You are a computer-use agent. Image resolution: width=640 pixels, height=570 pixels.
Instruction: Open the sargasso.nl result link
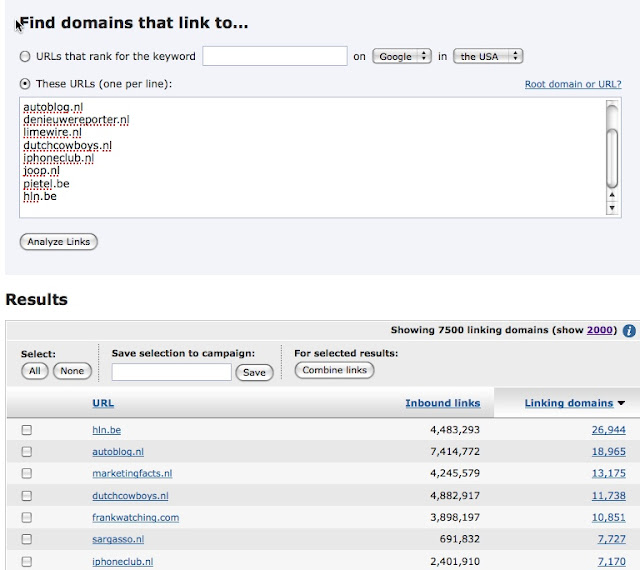click(x=118, y=539)
